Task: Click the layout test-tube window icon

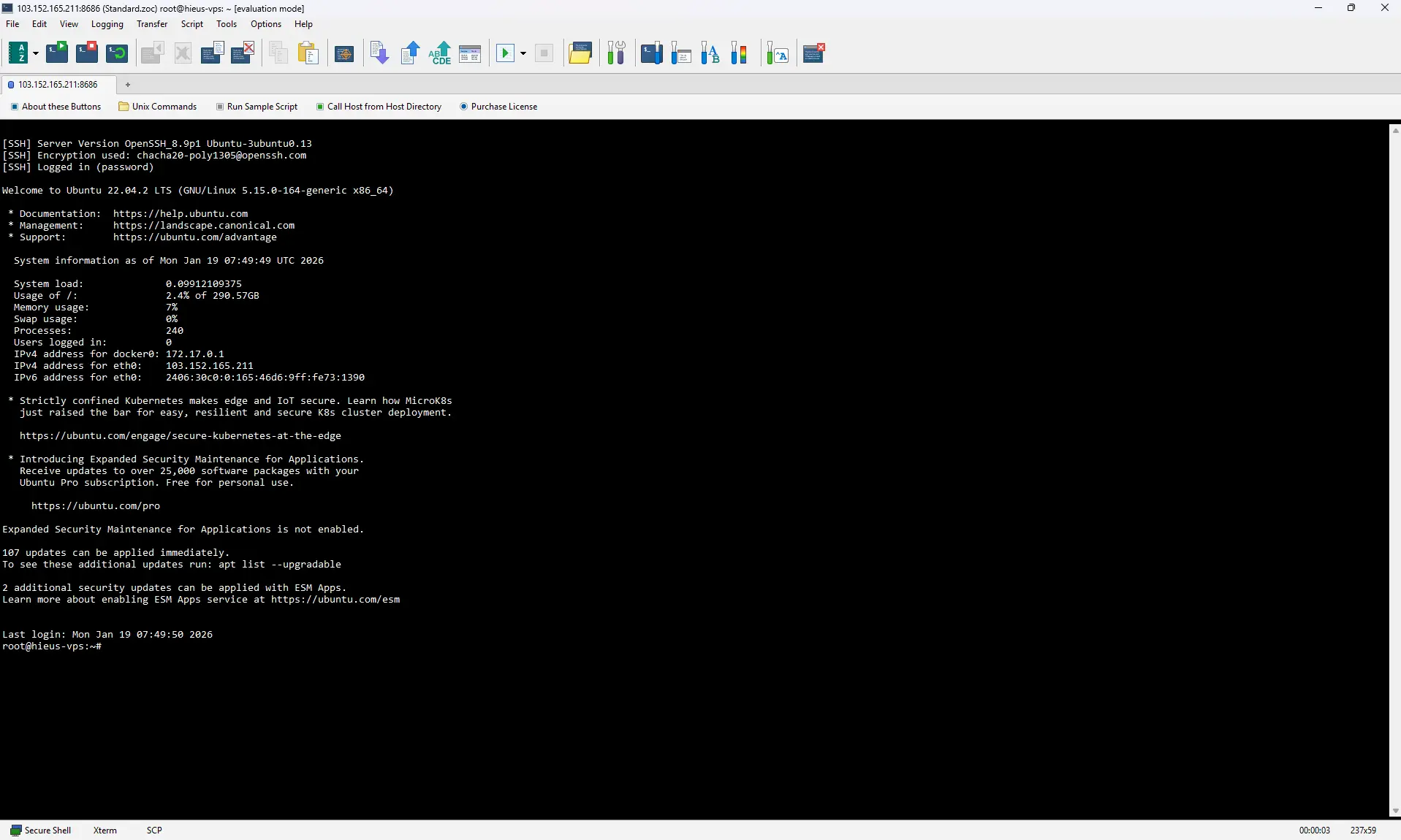Action: coord(681,53)
